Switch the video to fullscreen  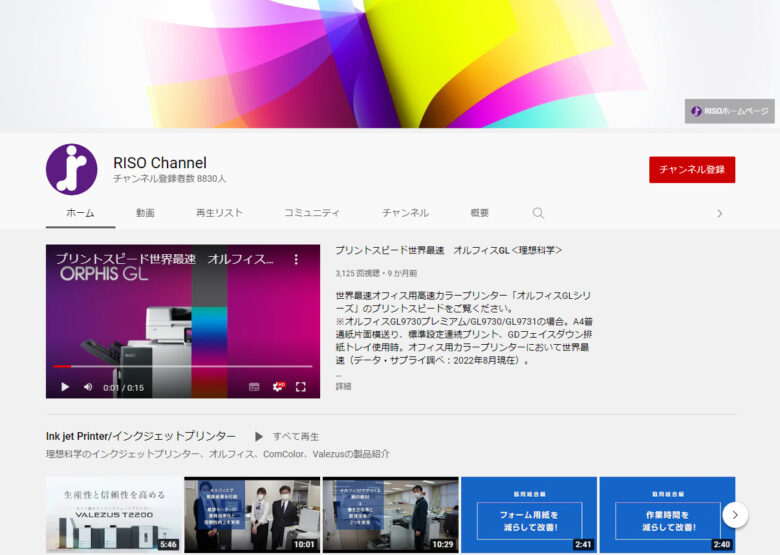[x=300, y=387]
